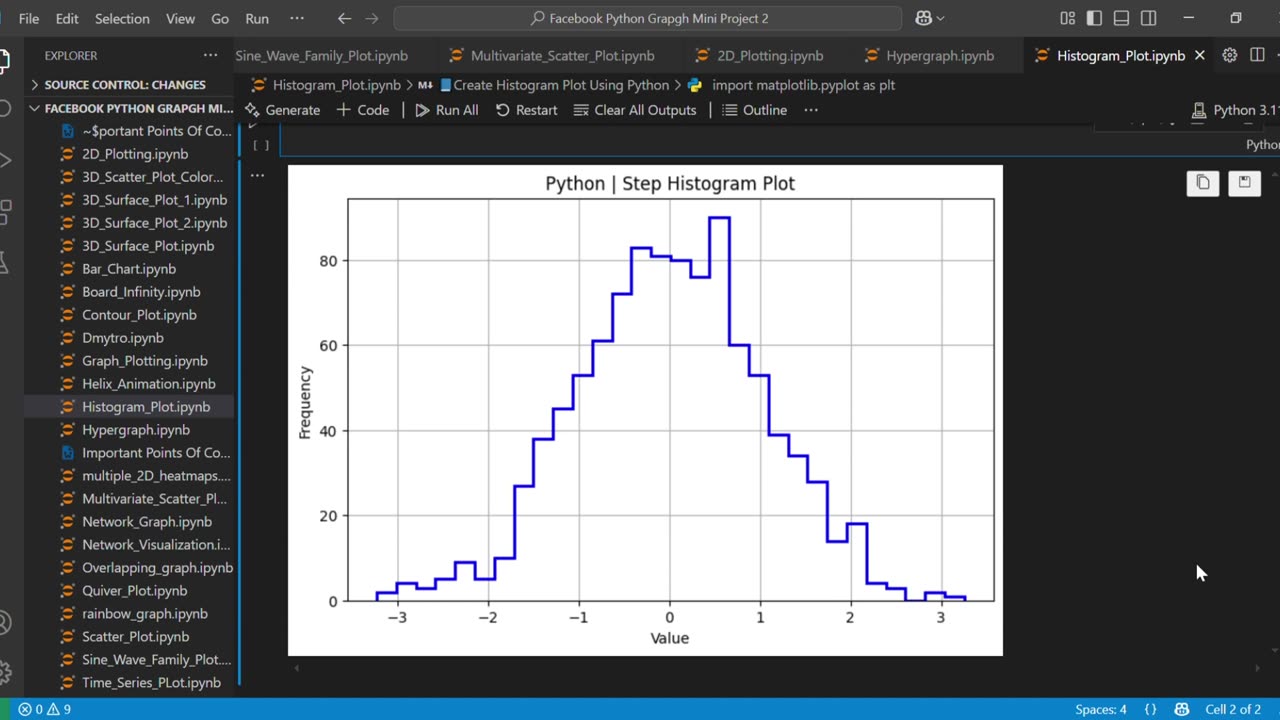This screenshot has height=720, width=1280.
Task: Go forward with the right arrow
Action: (373, 18)
